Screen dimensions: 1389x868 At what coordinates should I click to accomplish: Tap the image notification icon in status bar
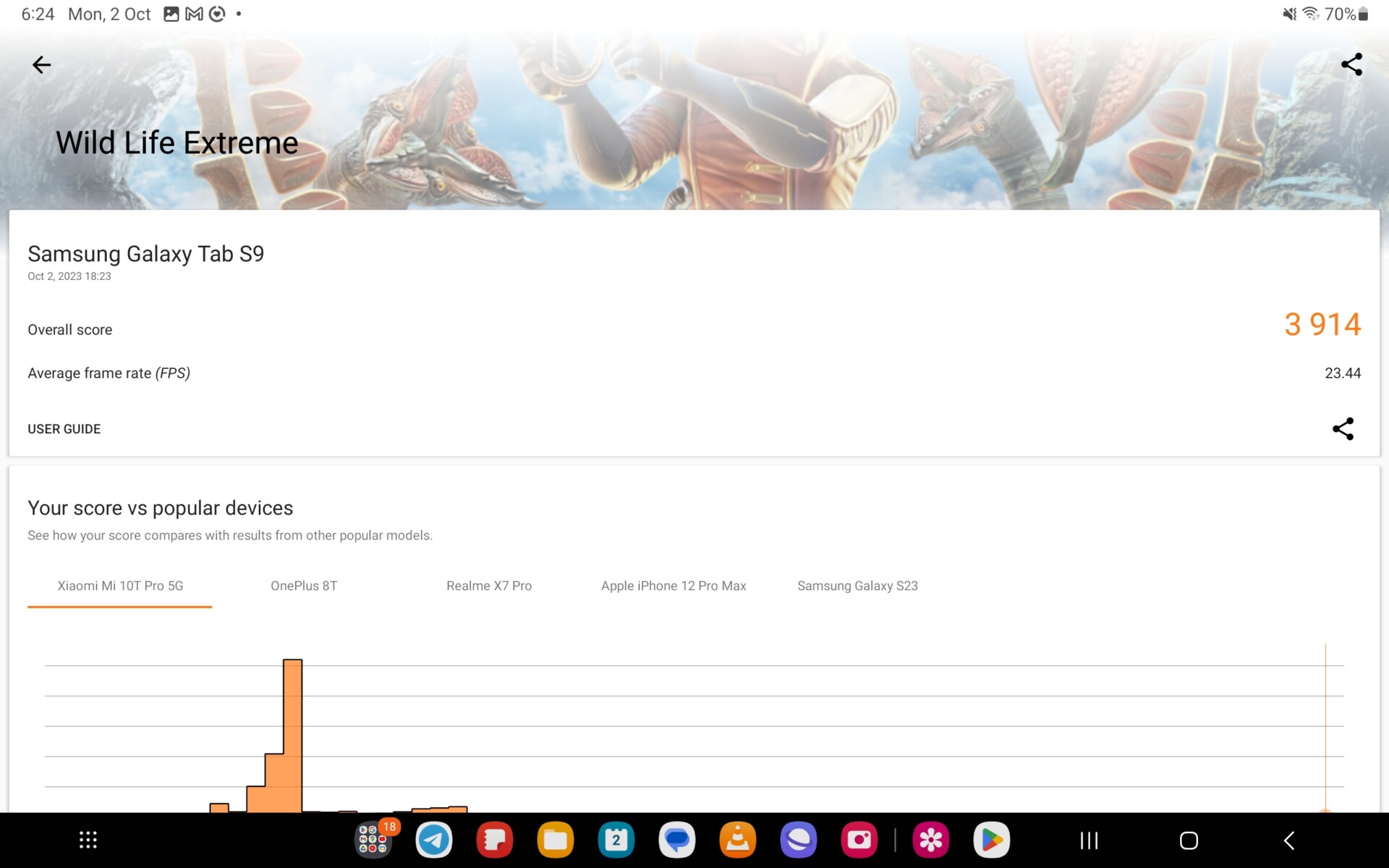click(171, 14)
